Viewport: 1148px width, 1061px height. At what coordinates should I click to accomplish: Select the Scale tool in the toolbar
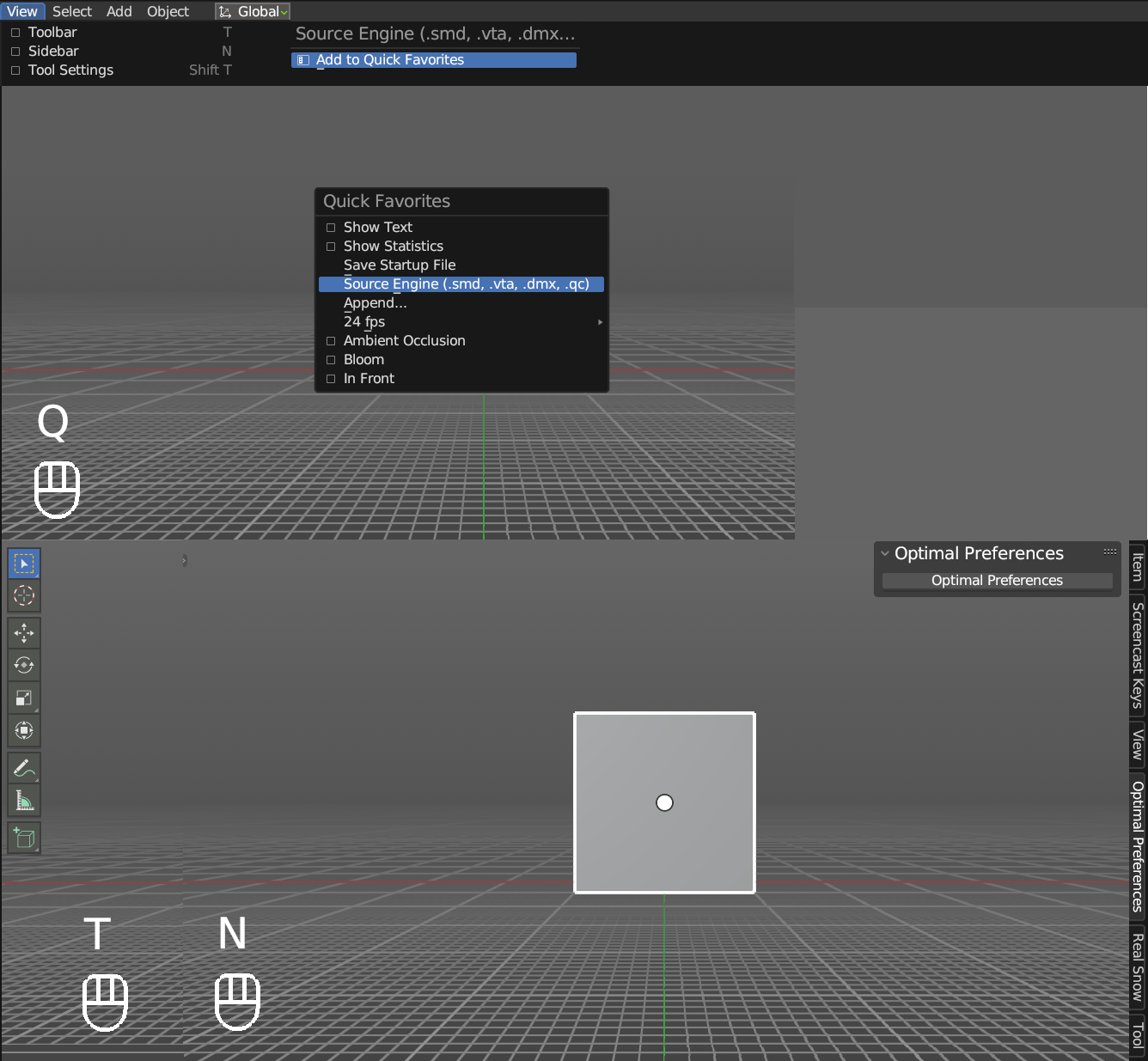click(23, 698)
